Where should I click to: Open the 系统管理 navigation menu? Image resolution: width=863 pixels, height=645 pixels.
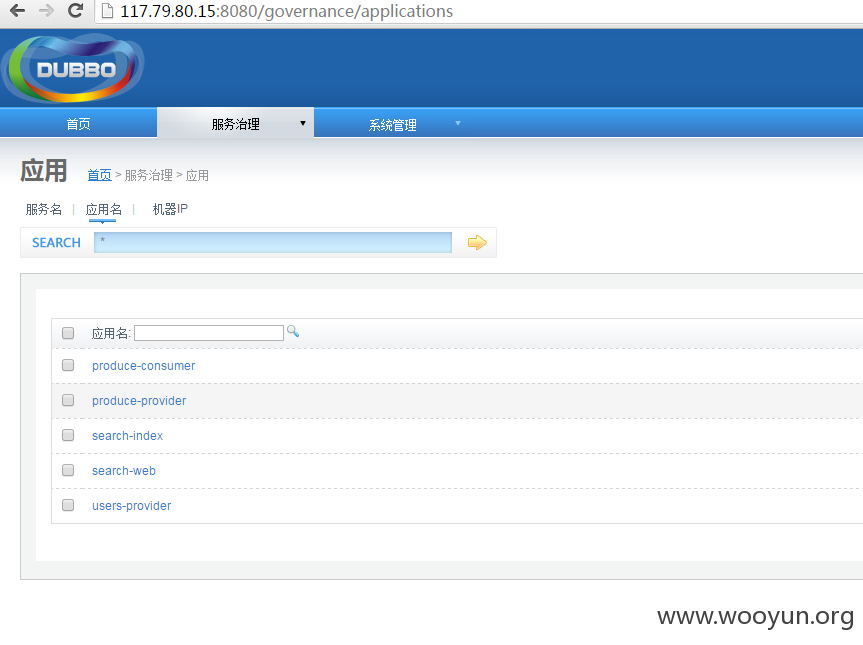[x=392, y=124]
